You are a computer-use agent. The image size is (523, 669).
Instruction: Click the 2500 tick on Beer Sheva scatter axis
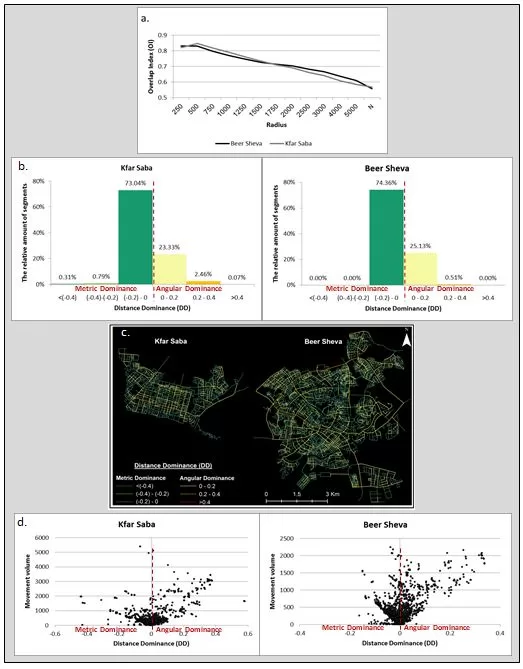[x=288, y=538]
